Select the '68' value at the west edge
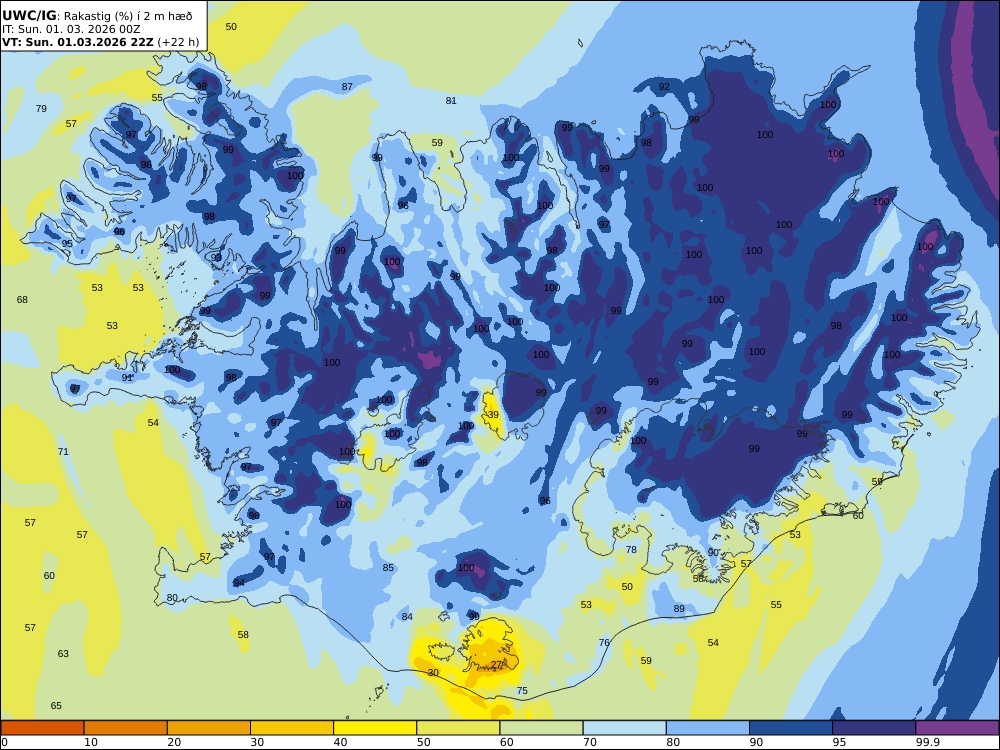Screen dimensions: 1000x750 [22, 300]
